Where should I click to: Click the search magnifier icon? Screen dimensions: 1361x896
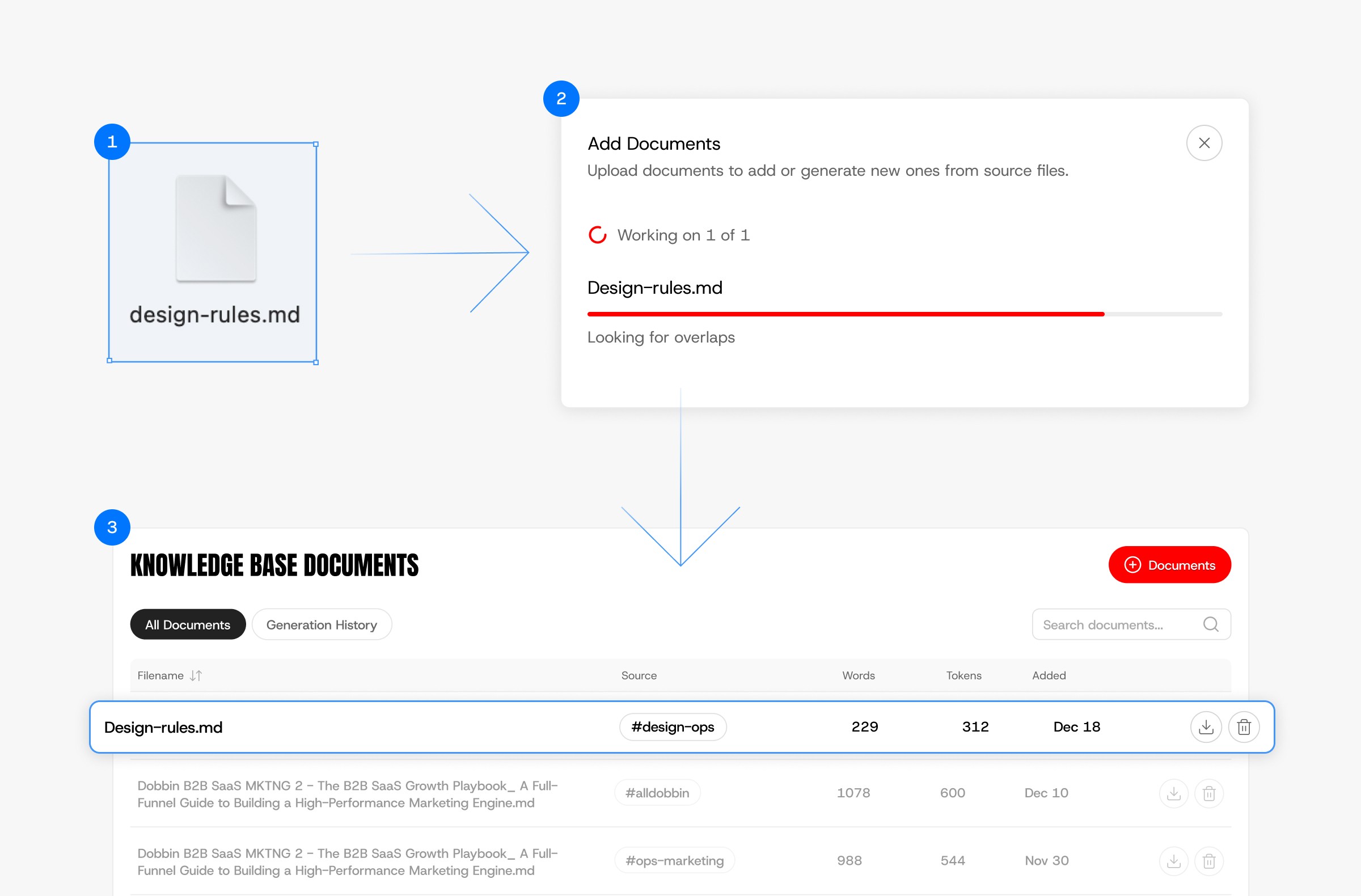pyautogui.click(x=1211, y=624)
